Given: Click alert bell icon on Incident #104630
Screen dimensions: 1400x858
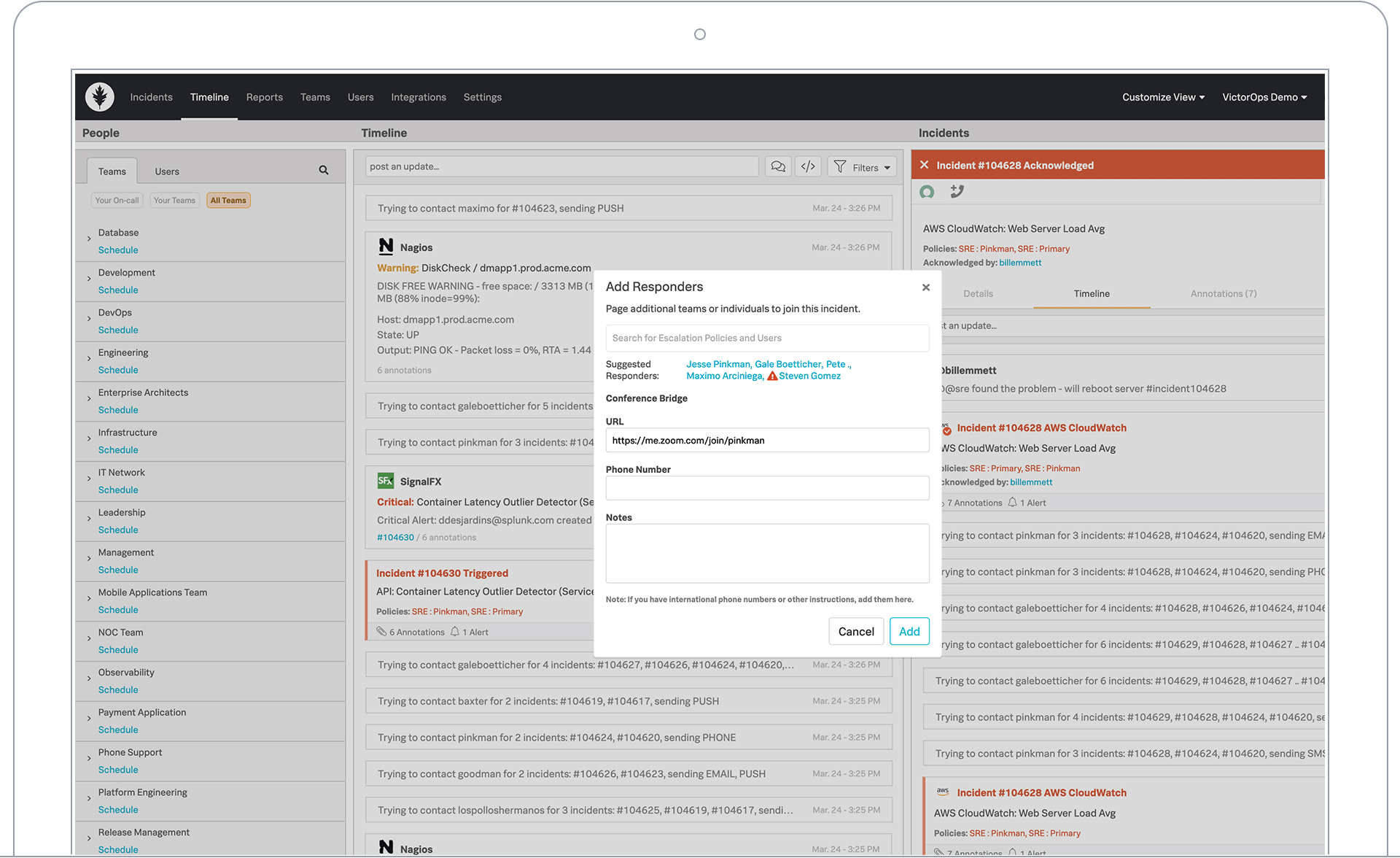Looking at the screenshot, I should coord(455,632).
